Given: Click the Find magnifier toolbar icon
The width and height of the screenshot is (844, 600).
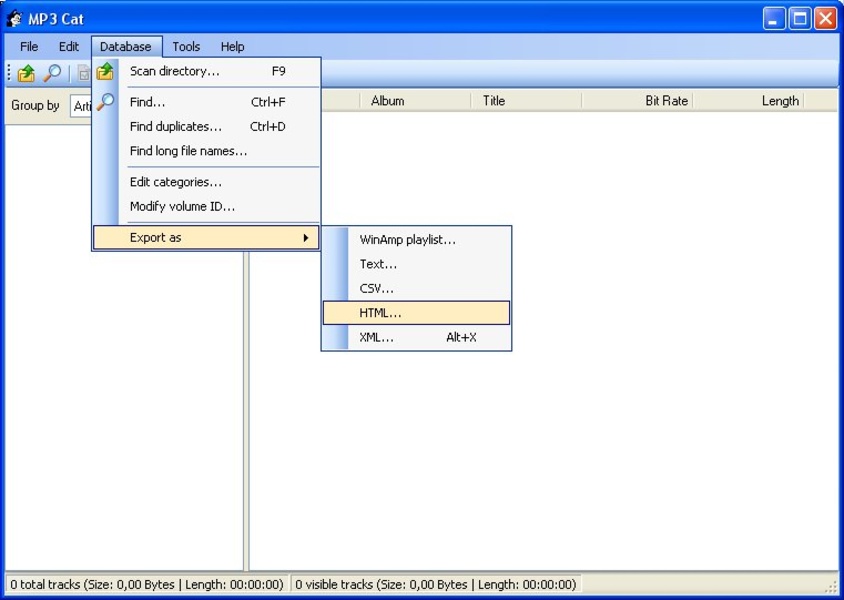Looking at the screenshot, I should click(52, 73).
